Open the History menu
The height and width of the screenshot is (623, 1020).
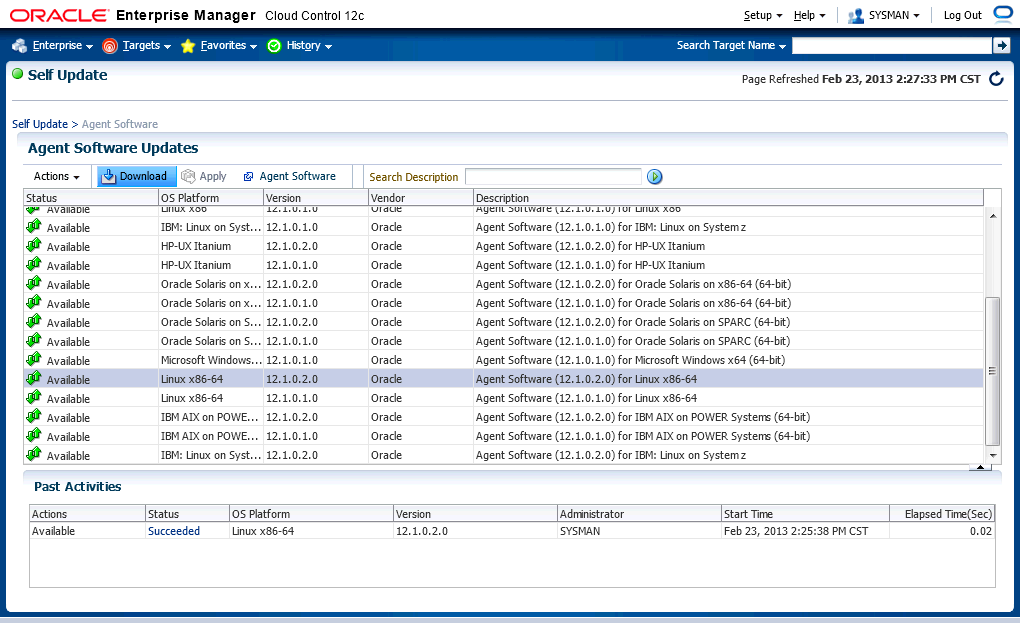tap(309, 46)
